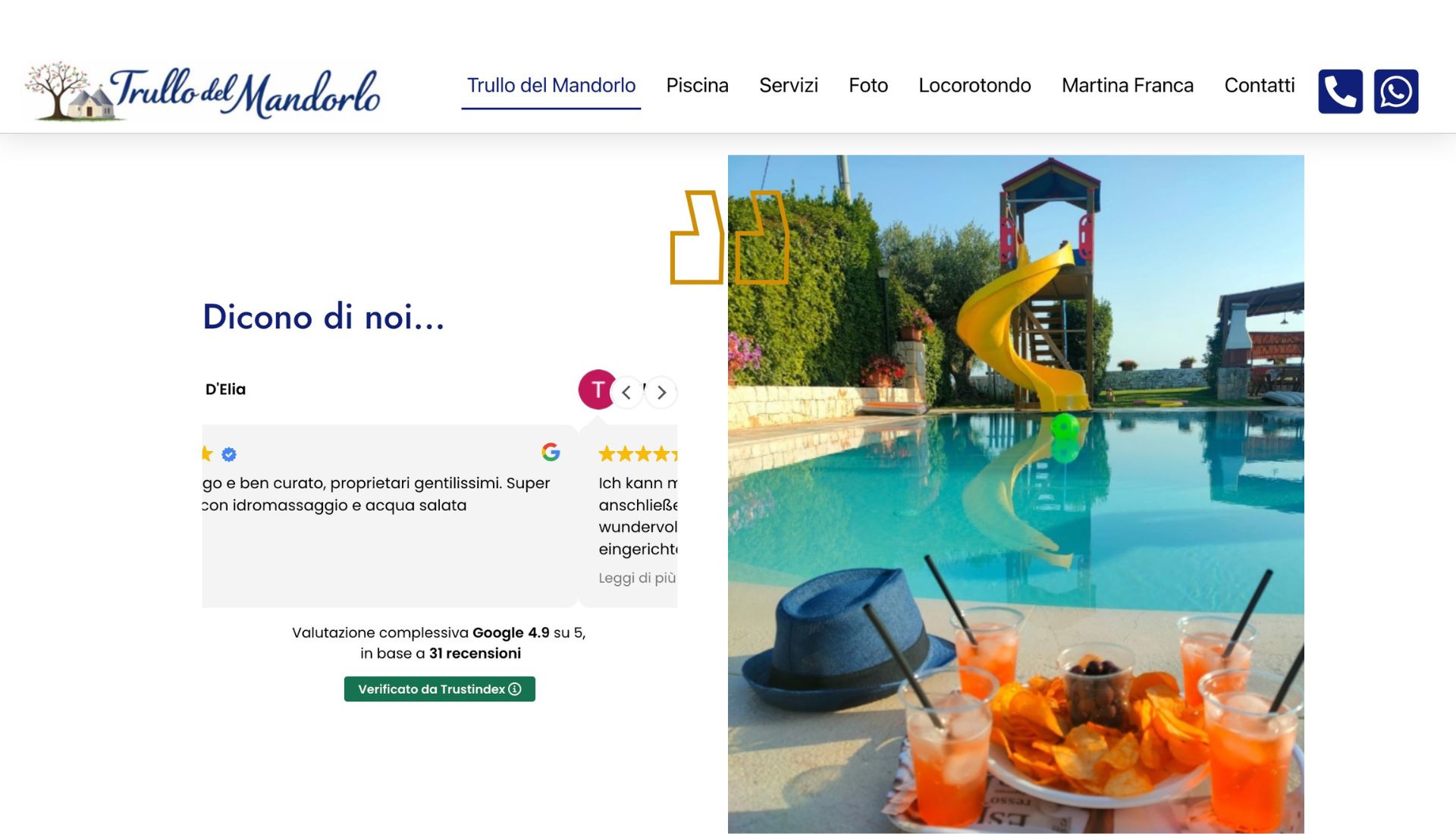Click the star rating in the German review
The height and width of the screenshot is (834, 1456).
pyautogui.click(x=638, y=454)
